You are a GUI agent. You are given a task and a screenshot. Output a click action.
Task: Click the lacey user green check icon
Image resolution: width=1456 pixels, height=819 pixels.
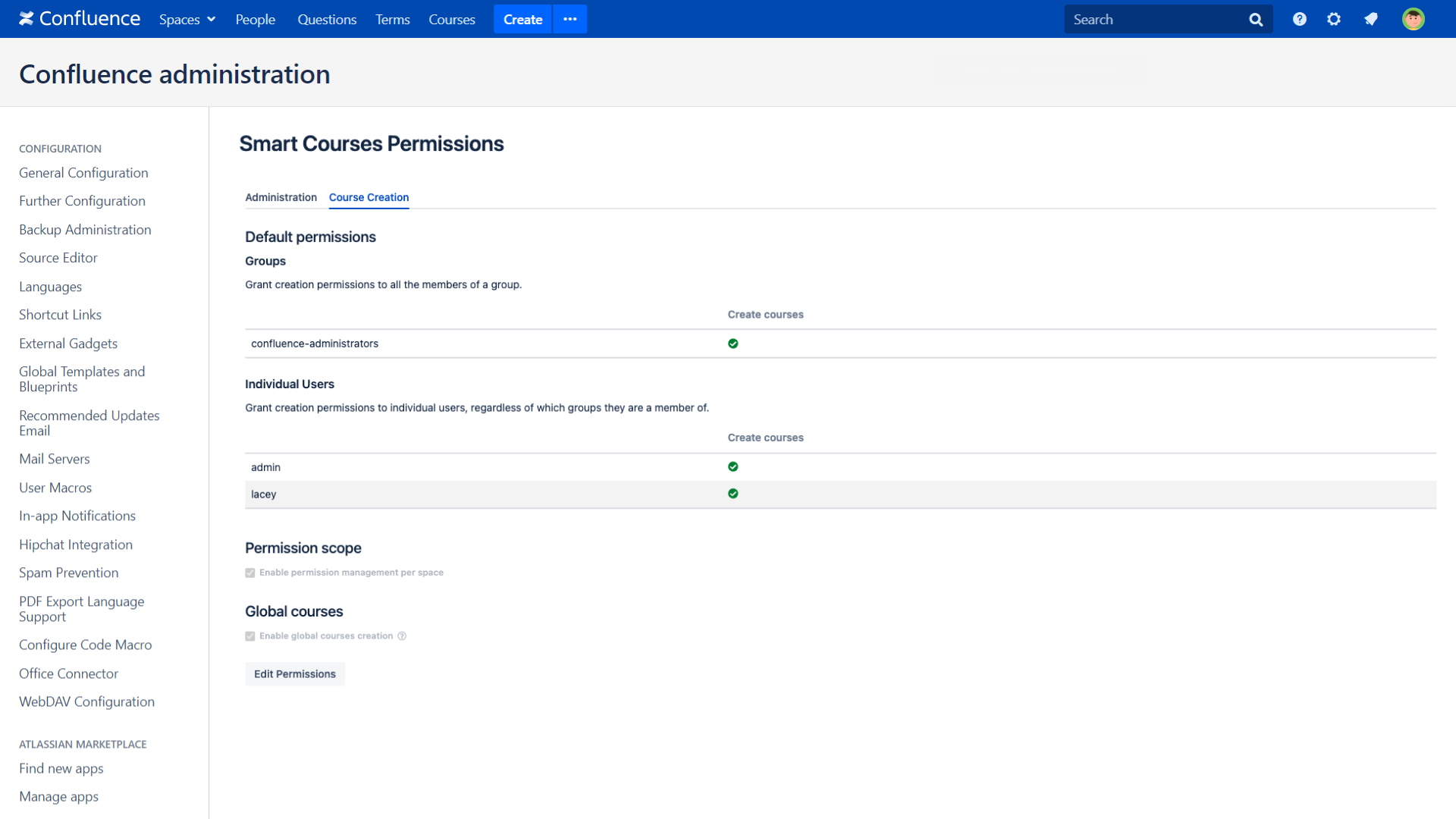click(x=733, y=494)
